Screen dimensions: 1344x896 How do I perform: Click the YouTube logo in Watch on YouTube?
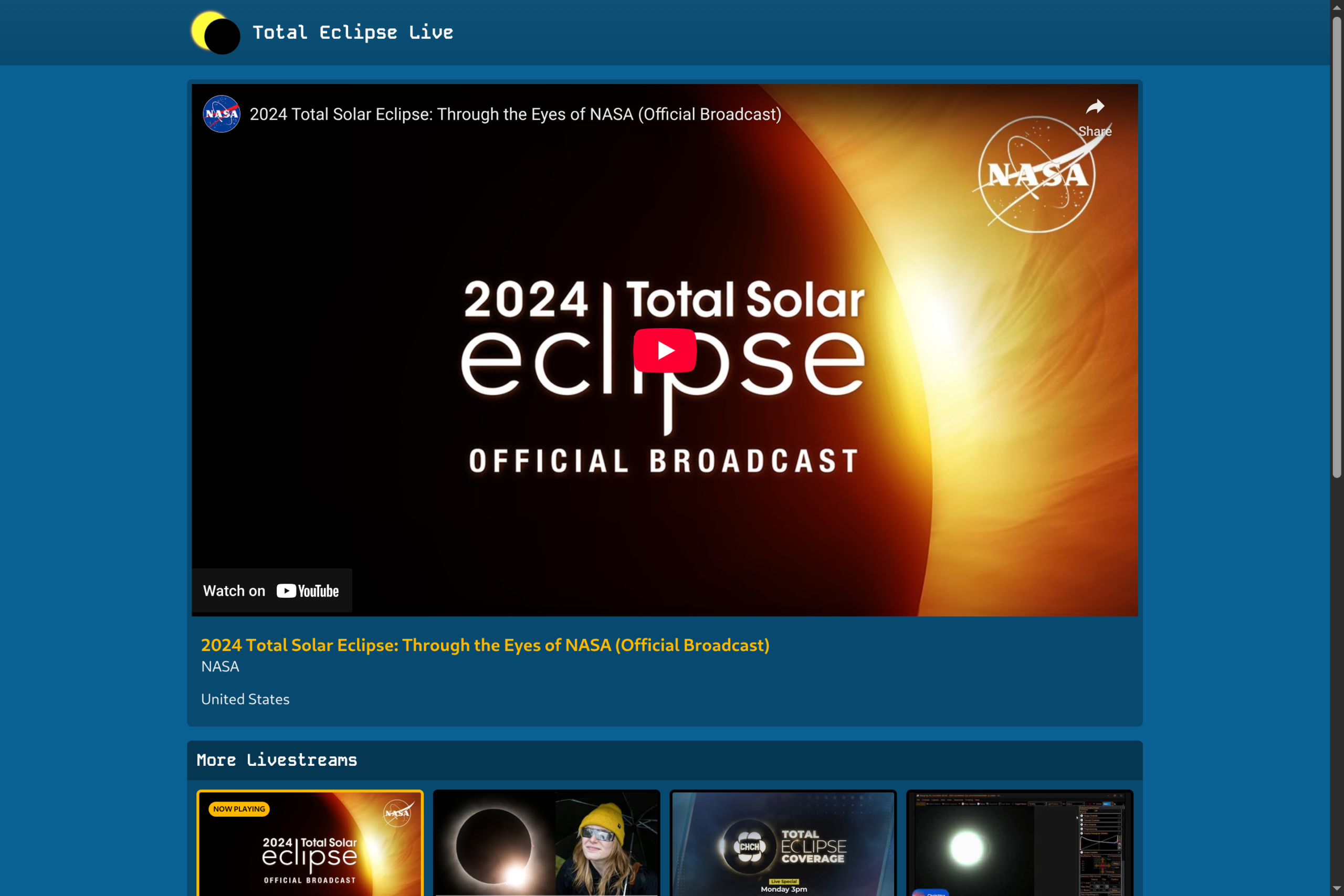coord(307,591)
